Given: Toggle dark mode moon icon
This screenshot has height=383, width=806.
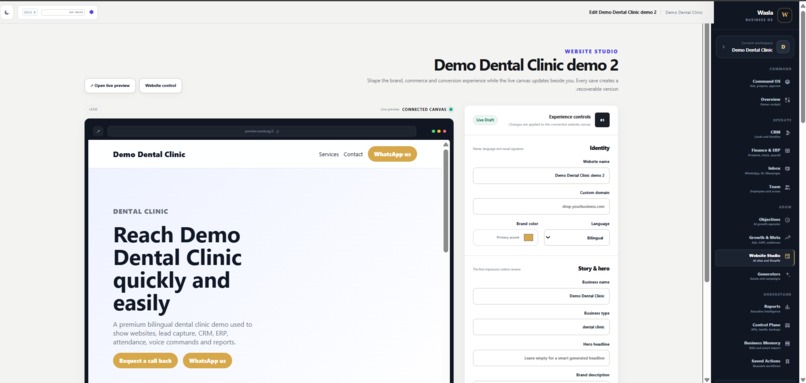Looking at the screenshot, I should pyautogui.click(x=7, y=12).
